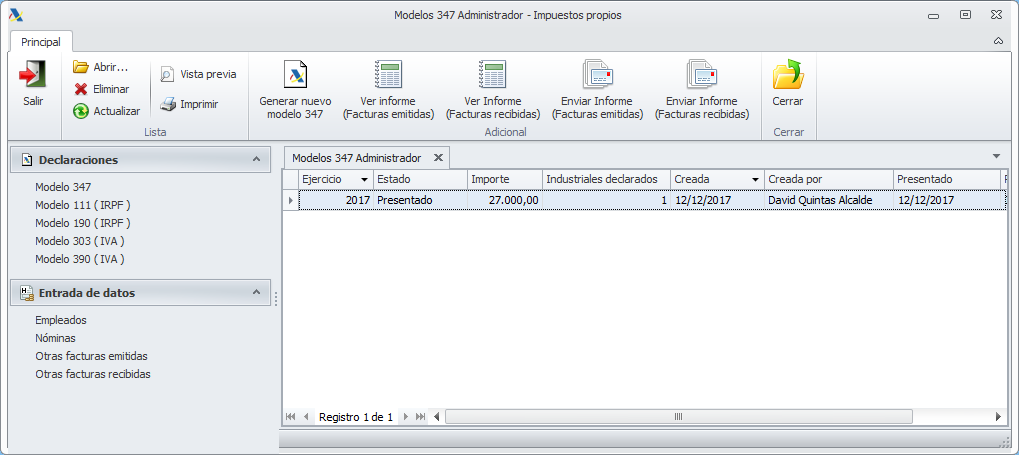Close the Modelos 347 Administrador tab
This screenshot has width=1019, height=455.
click(438, 157)
